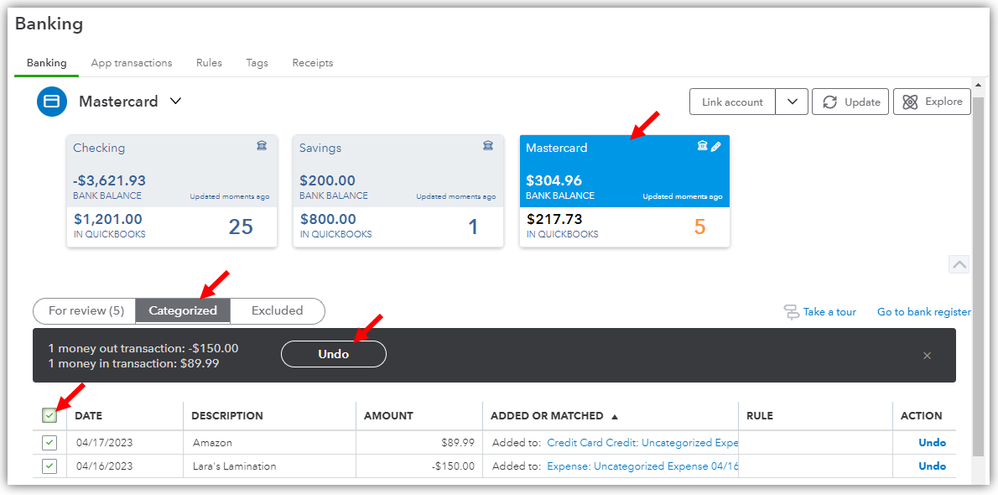998x495 pixels.
Task: Switch to For review (5) tab
Action: point(86,311)
